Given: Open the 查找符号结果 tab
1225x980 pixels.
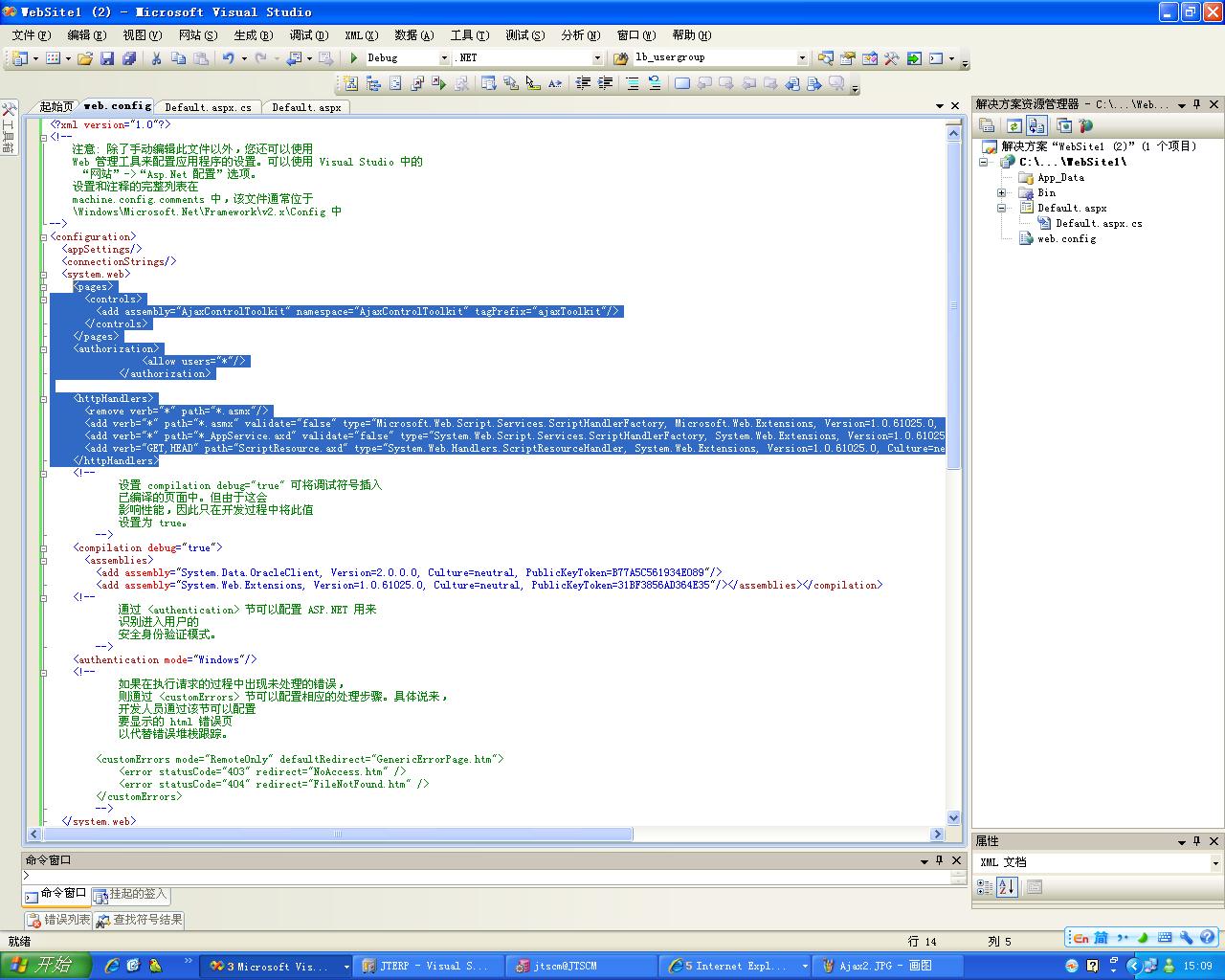Looking at the screenshot, I should (140, 920).
